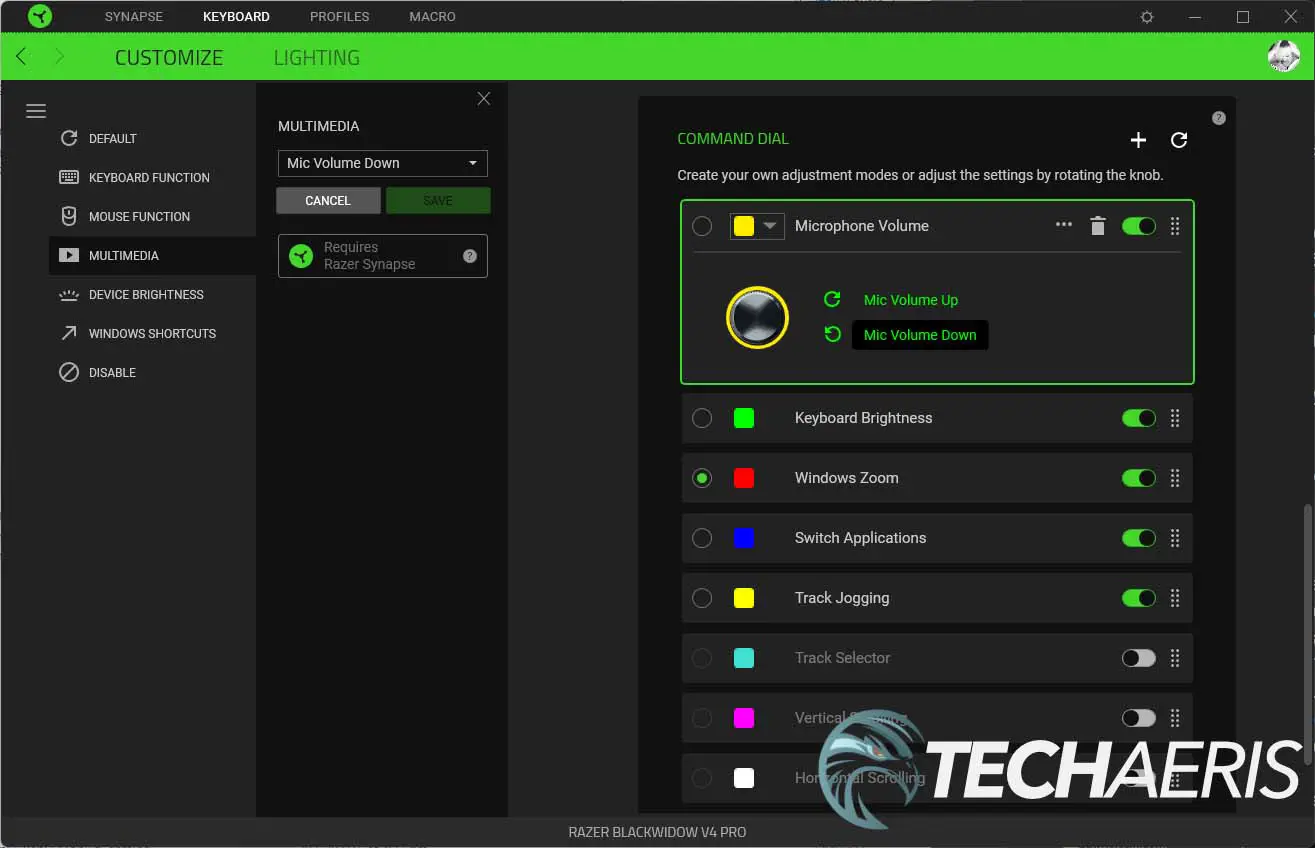Click blue swatch for Switch Applications
The height and width of the screenshot is (848, 1315).
click(744, 538)
